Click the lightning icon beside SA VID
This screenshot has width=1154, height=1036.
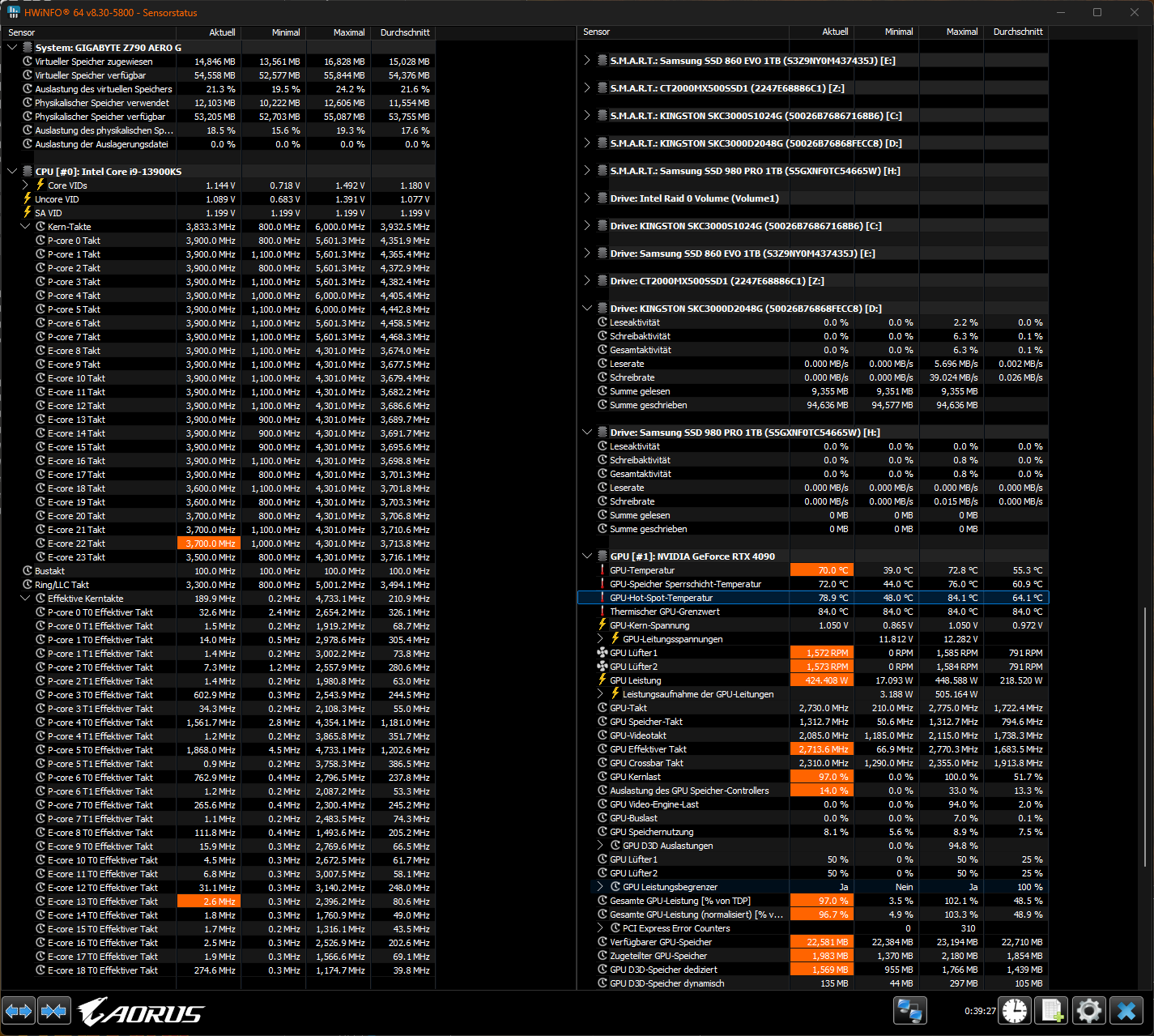pyautogui.click(x=28, y=213)
